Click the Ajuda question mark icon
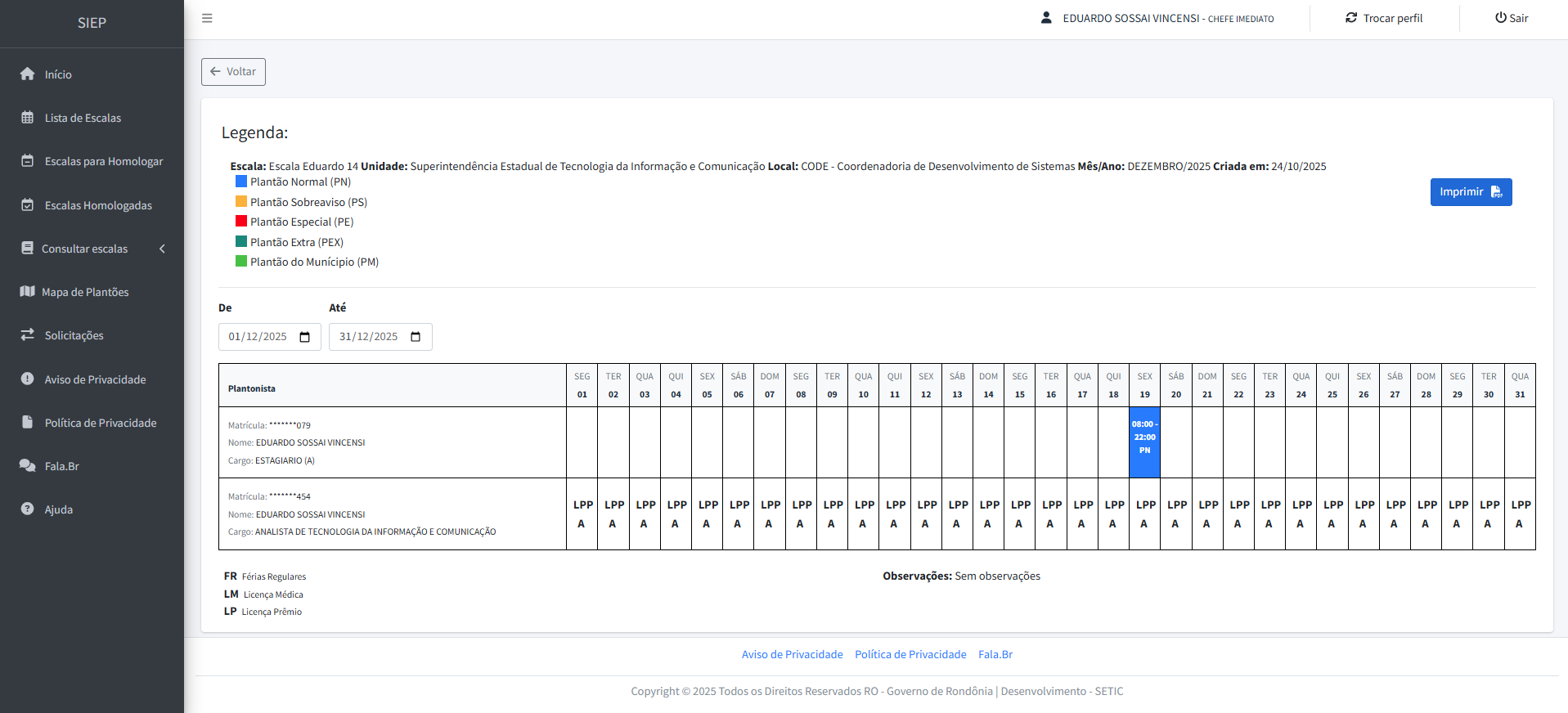The image size is (1568, 713). click(28, 509)
